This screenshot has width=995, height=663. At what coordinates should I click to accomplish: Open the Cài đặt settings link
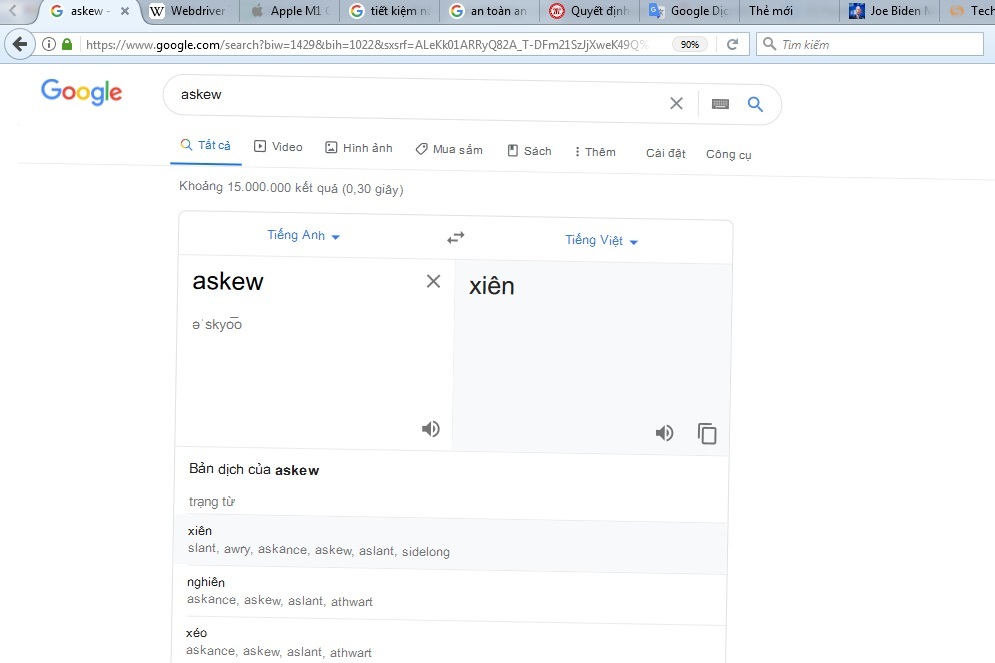(665, 153)
